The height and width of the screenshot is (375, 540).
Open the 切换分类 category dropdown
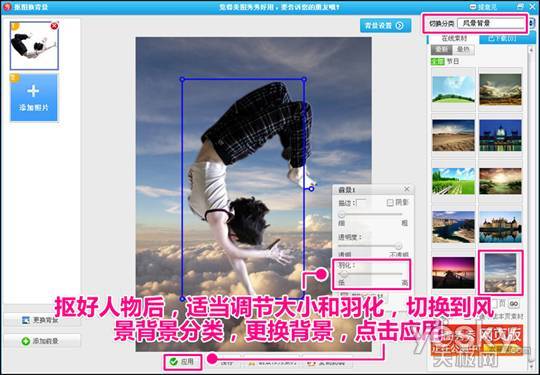click(491, 23)
